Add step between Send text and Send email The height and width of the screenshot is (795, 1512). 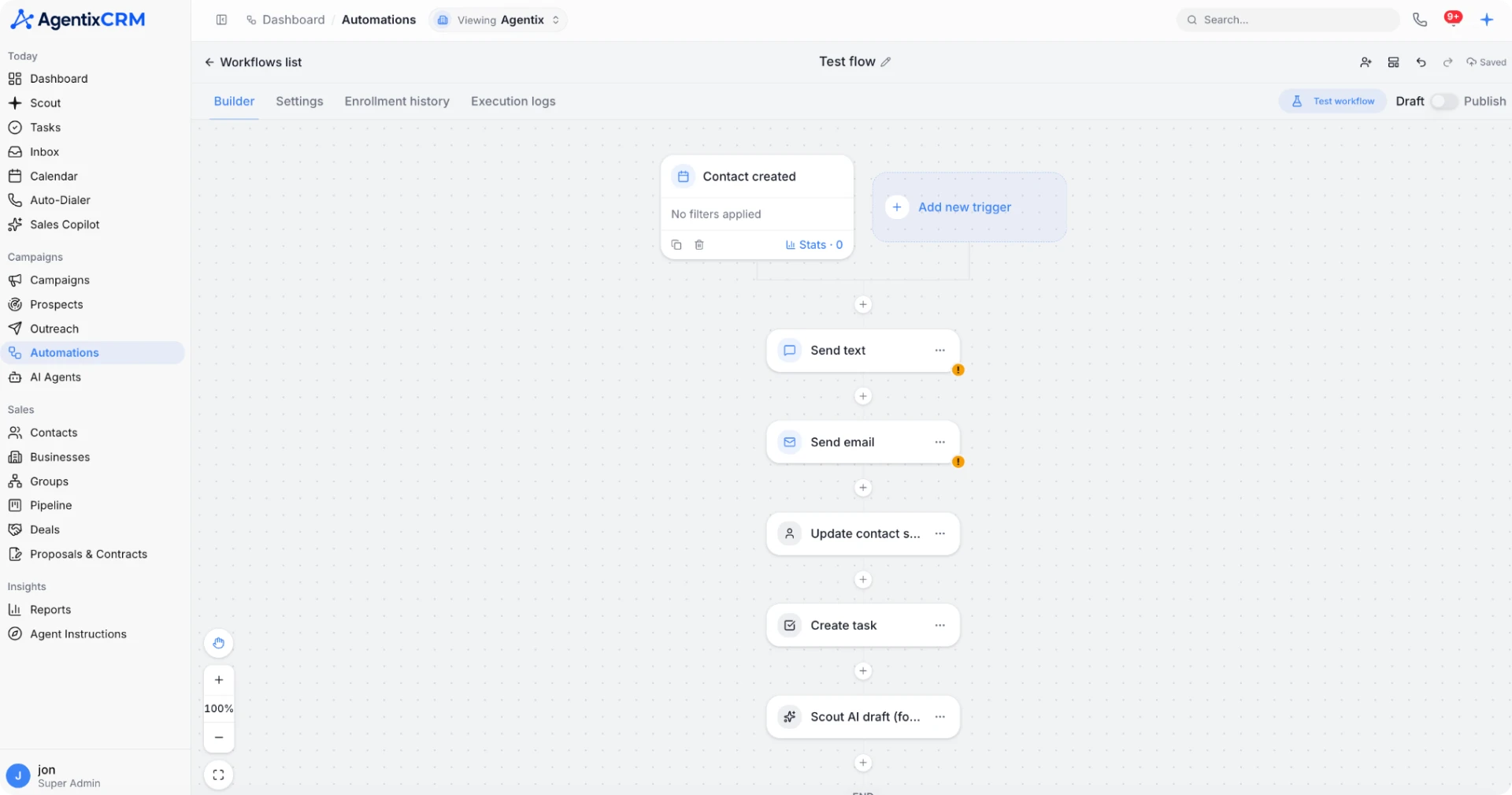coord(863,396)
